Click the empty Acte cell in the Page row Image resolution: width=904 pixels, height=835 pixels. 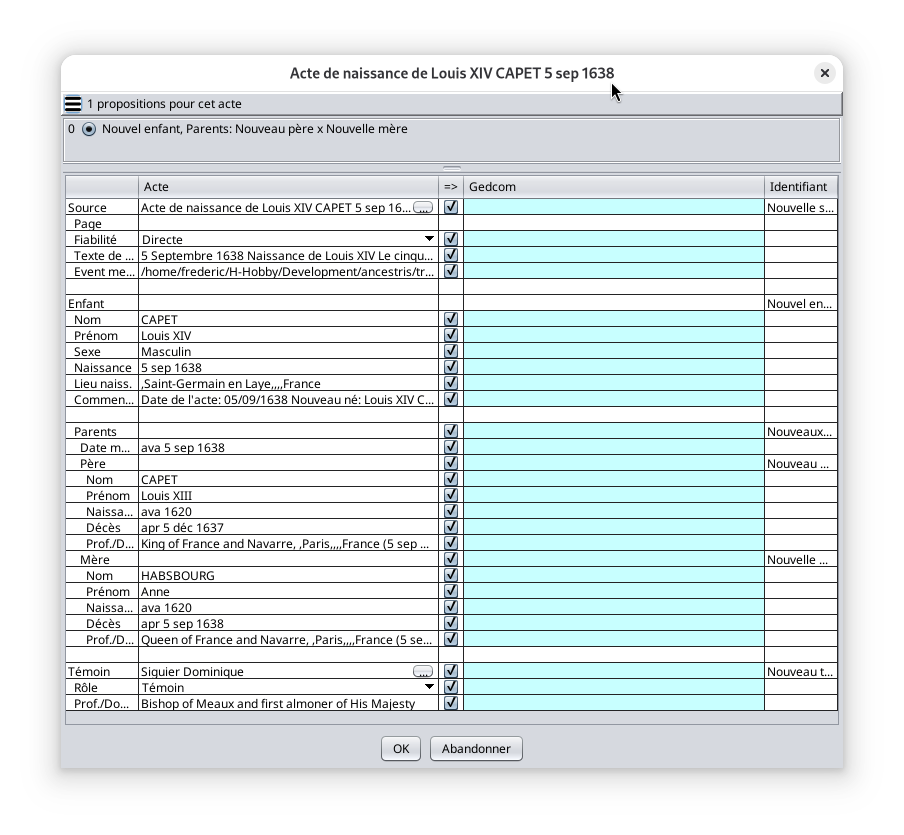click(x=288, y=224)
